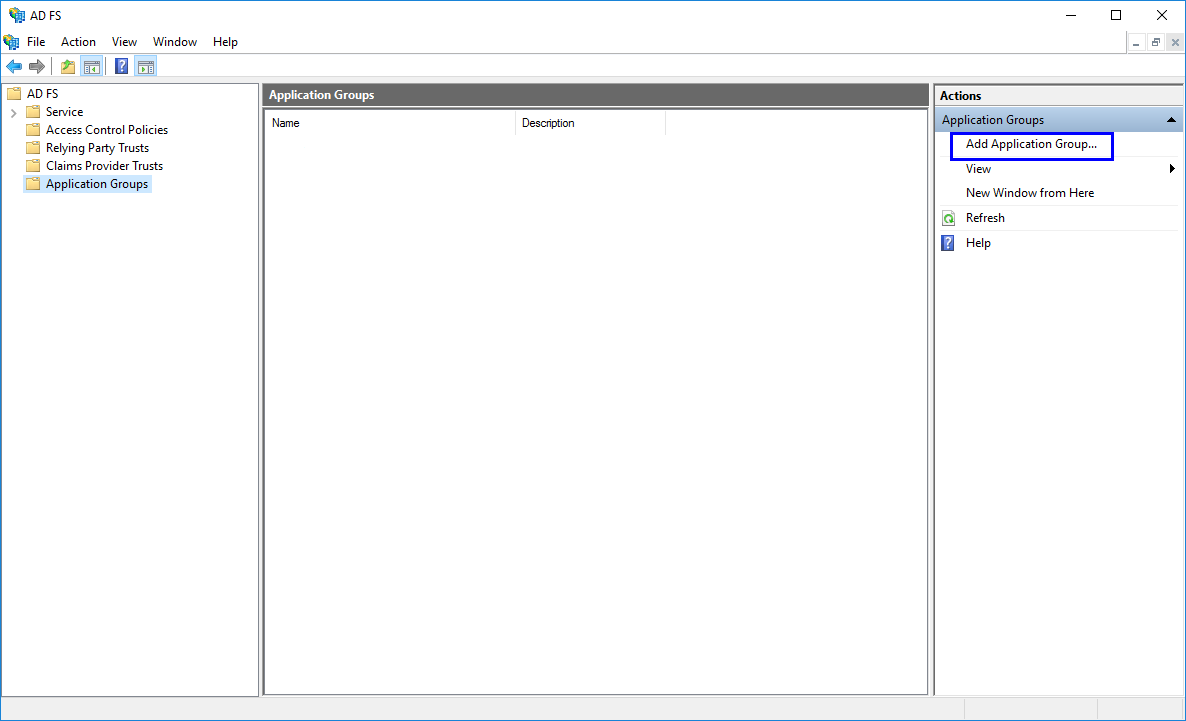Click the Help question icon in Actions pane
Screen dimensions: 1186x721
(949, 243)
